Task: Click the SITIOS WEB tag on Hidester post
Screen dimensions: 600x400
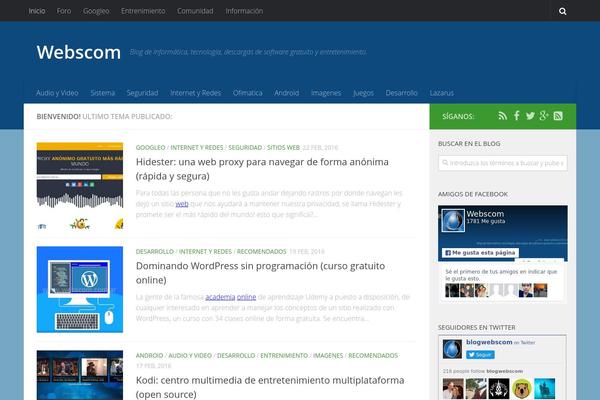Action: 284,147
